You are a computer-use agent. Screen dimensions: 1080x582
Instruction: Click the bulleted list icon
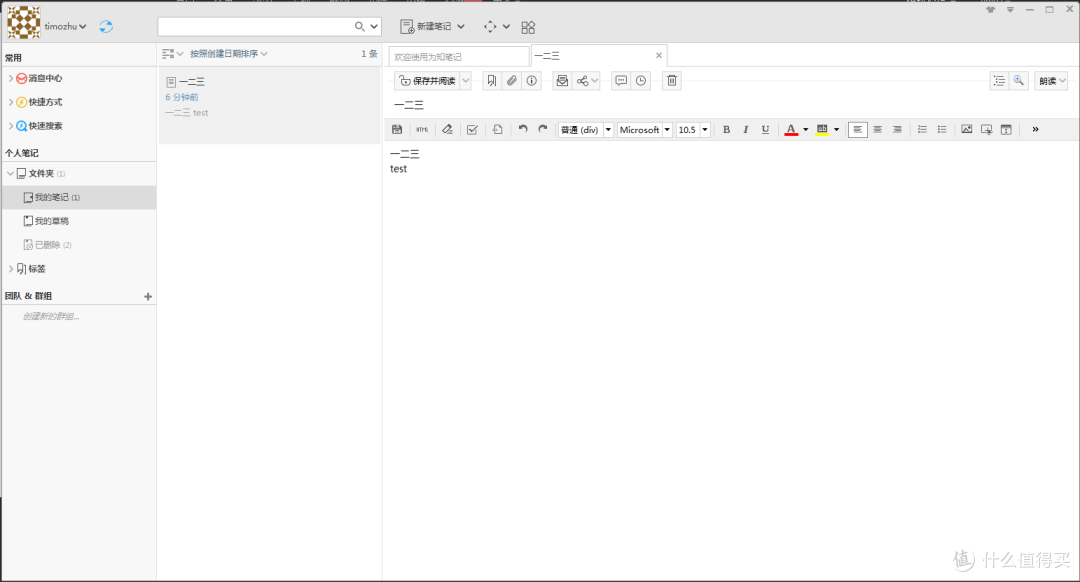point(942,129)
